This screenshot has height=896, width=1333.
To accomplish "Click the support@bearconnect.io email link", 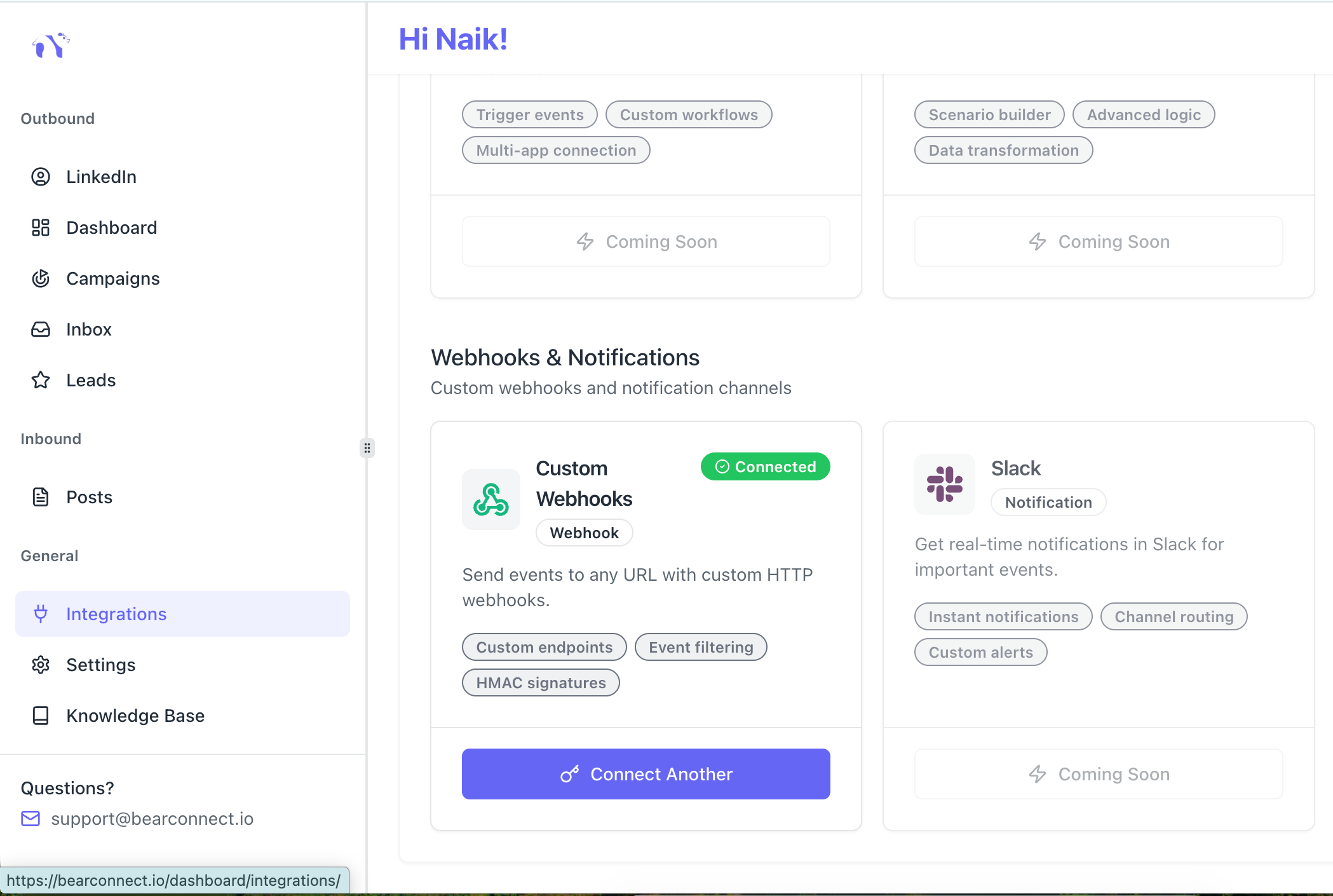I will (152, 818).
